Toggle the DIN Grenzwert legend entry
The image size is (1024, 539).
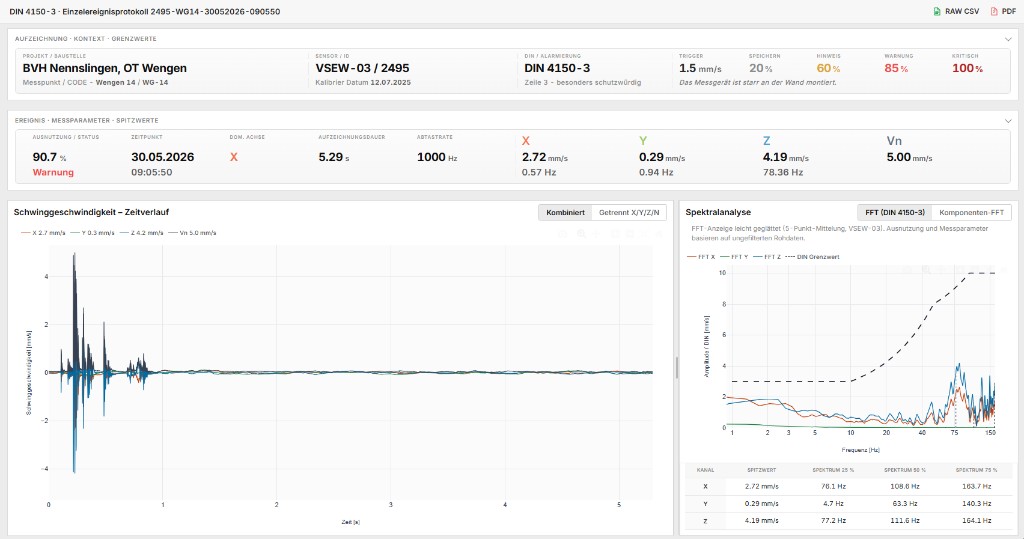coord(812,257)
